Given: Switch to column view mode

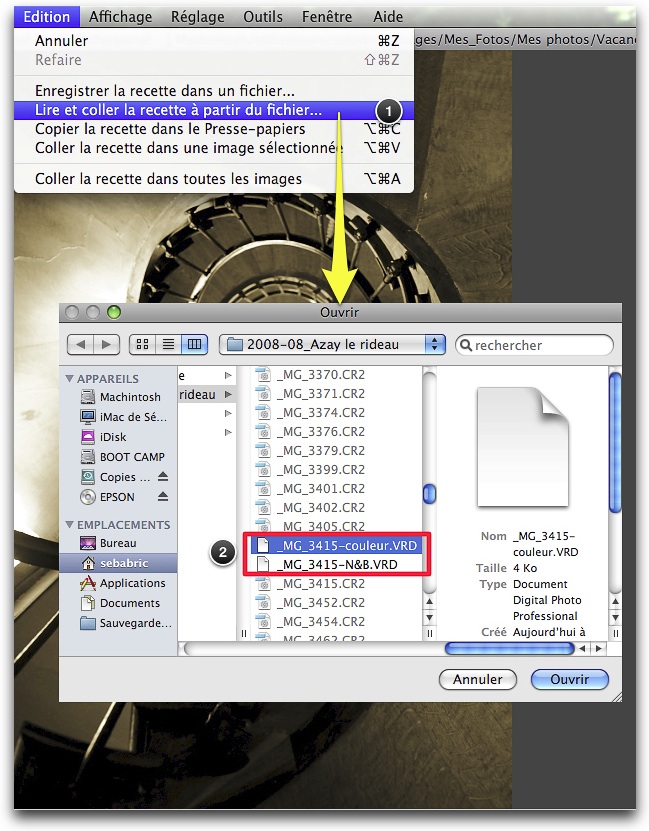Looking at the screenshot, I should point(194,344).
